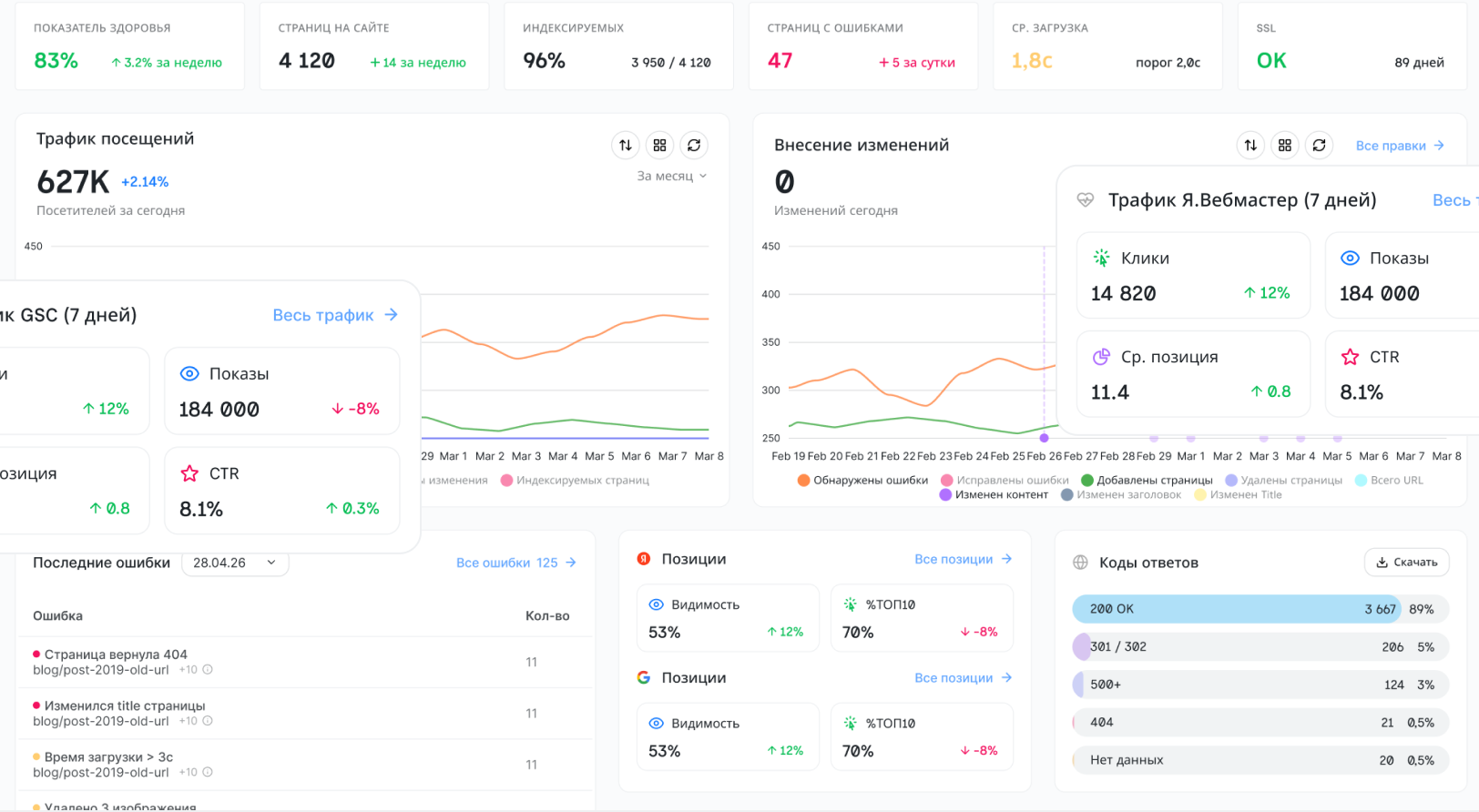Toggle Добавлены страницы legend series

coord(1147,481)
